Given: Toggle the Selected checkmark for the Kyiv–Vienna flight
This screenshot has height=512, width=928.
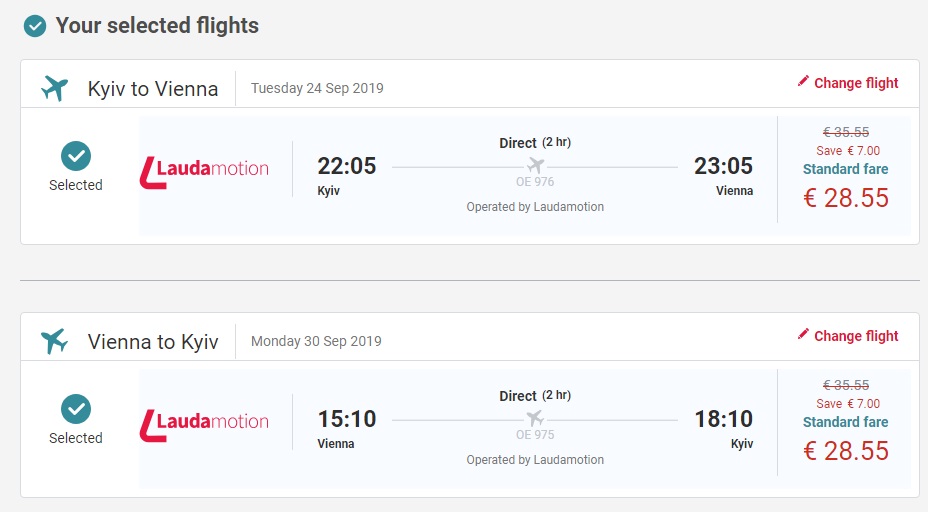Looking at the screenshot, I should pyautogui.click(x=76, y=155).
